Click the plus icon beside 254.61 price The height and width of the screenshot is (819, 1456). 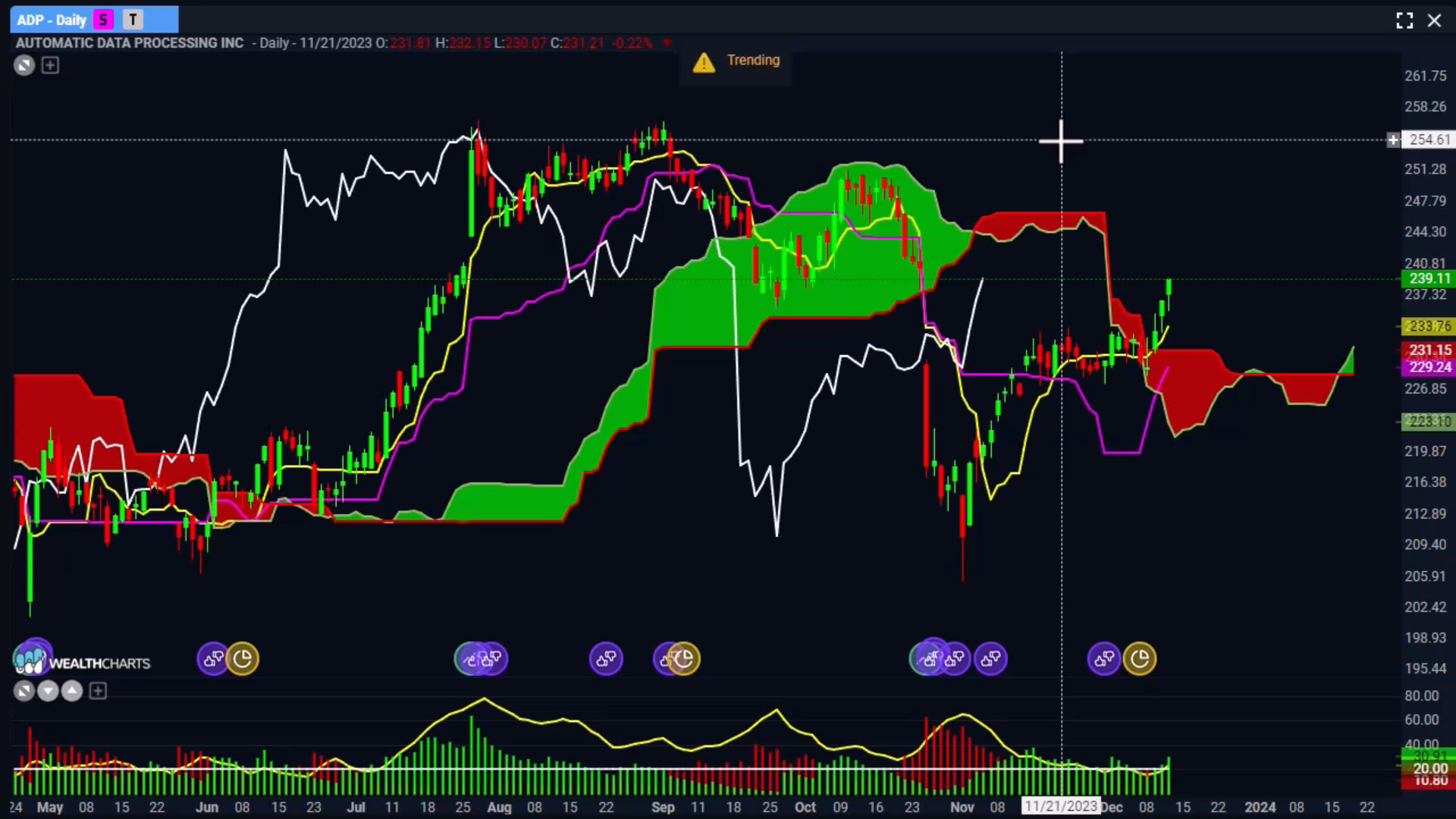[1393, 140]
